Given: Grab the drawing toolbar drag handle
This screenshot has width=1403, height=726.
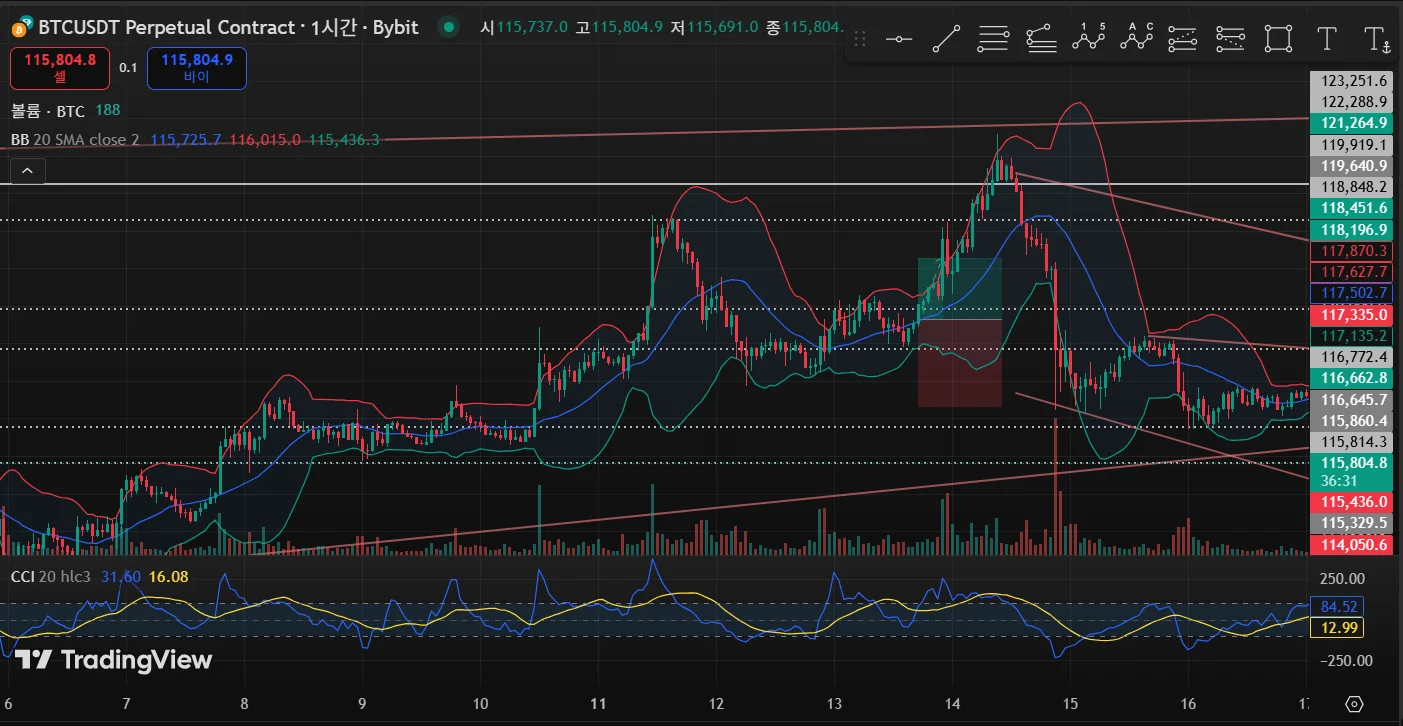Looking at the screenshot, I should coord(859,40).
